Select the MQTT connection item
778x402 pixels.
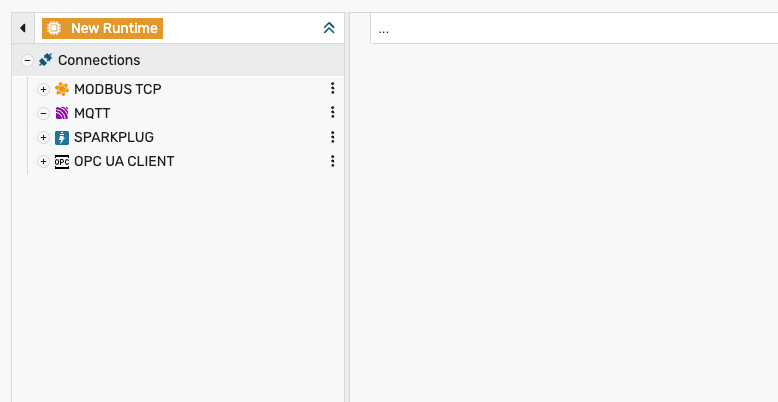point(92,113)
